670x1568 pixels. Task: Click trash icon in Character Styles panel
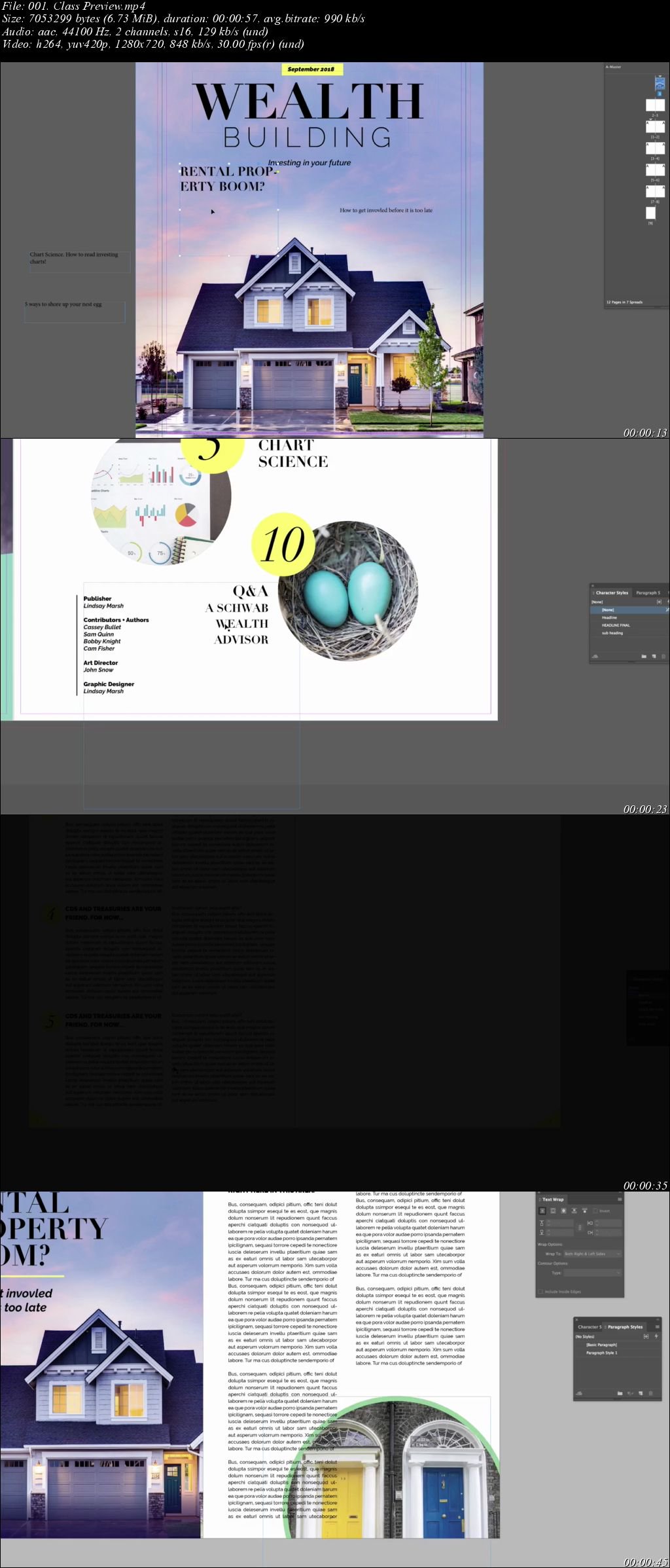(663, 656)
